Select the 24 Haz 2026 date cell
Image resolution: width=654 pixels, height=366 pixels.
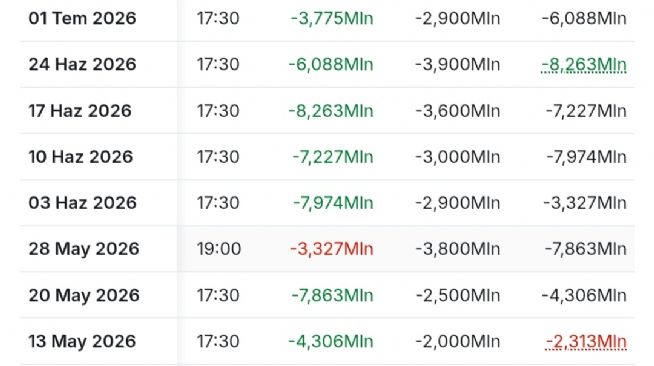pyautogui.click(x=83, y=65)
